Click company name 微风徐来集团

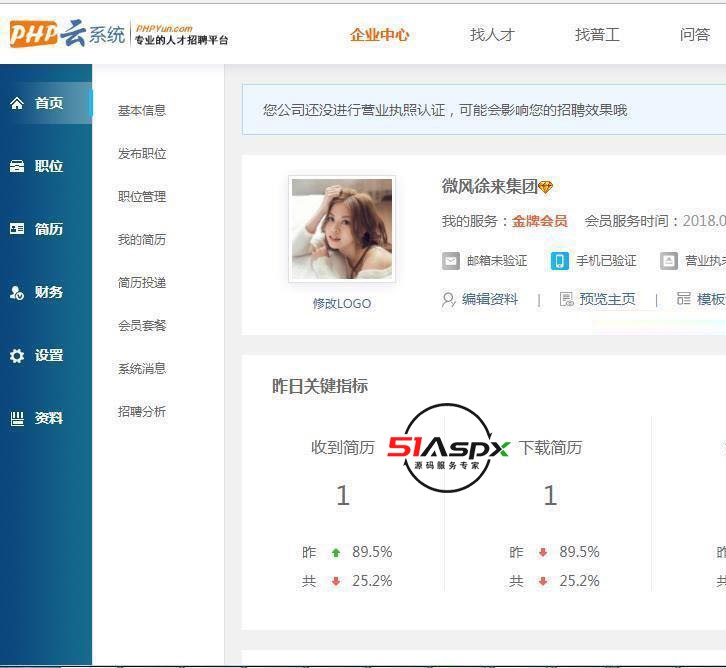pos(489,186)
